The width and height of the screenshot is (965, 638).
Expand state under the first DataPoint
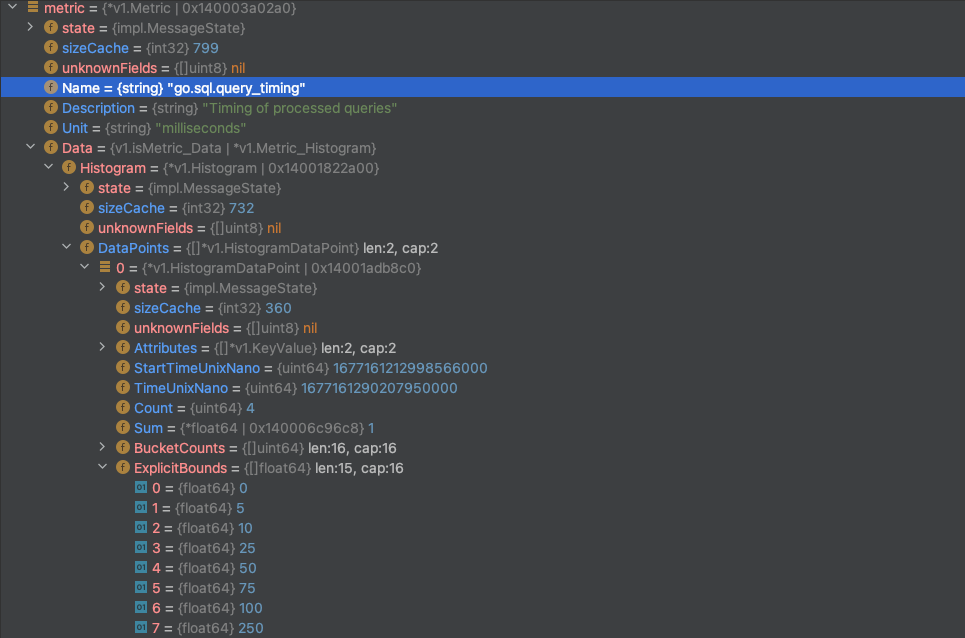point(102,288)
